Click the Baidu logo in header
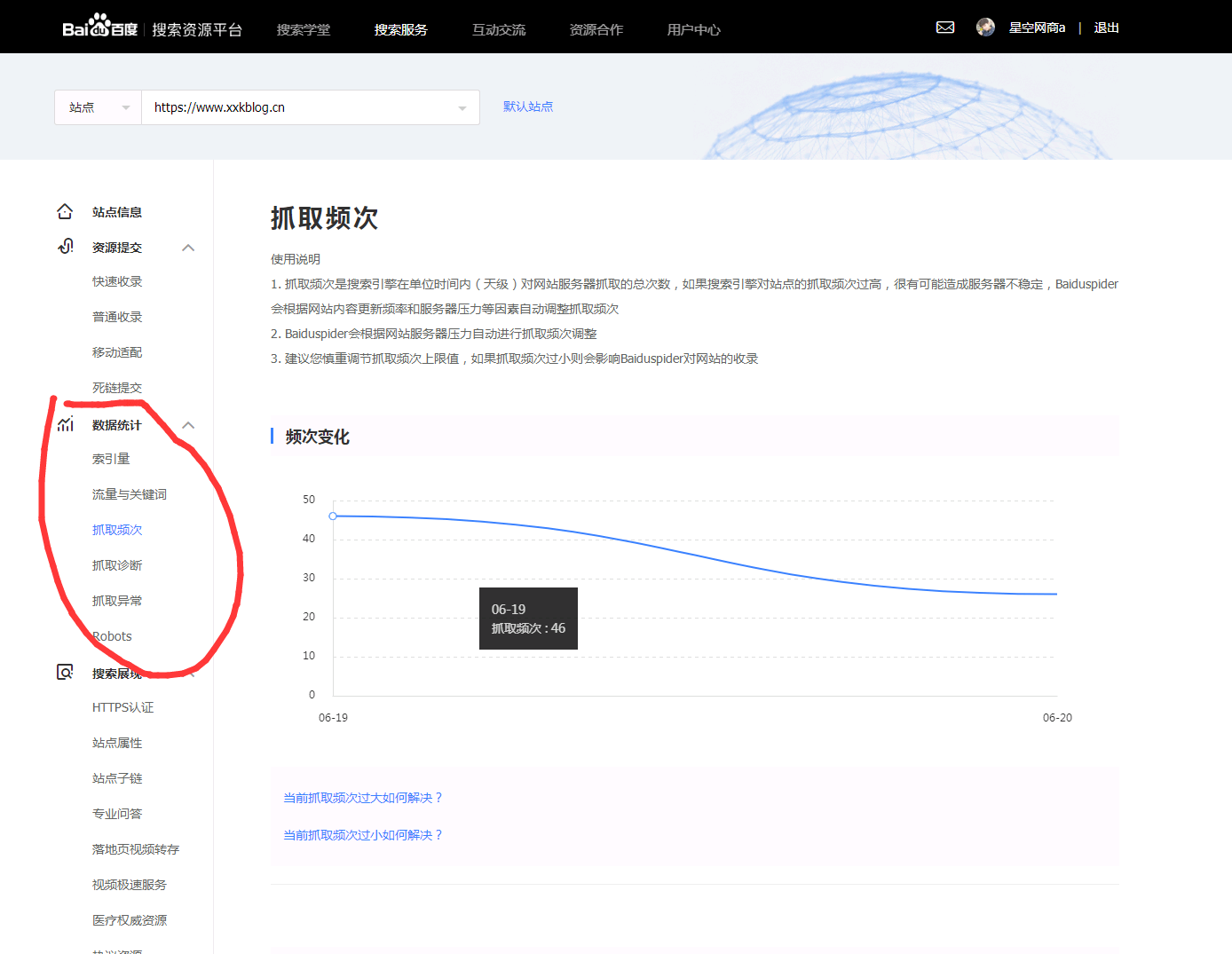The image size is (1232, 954). pyautogui.click(x=99, y=28)
